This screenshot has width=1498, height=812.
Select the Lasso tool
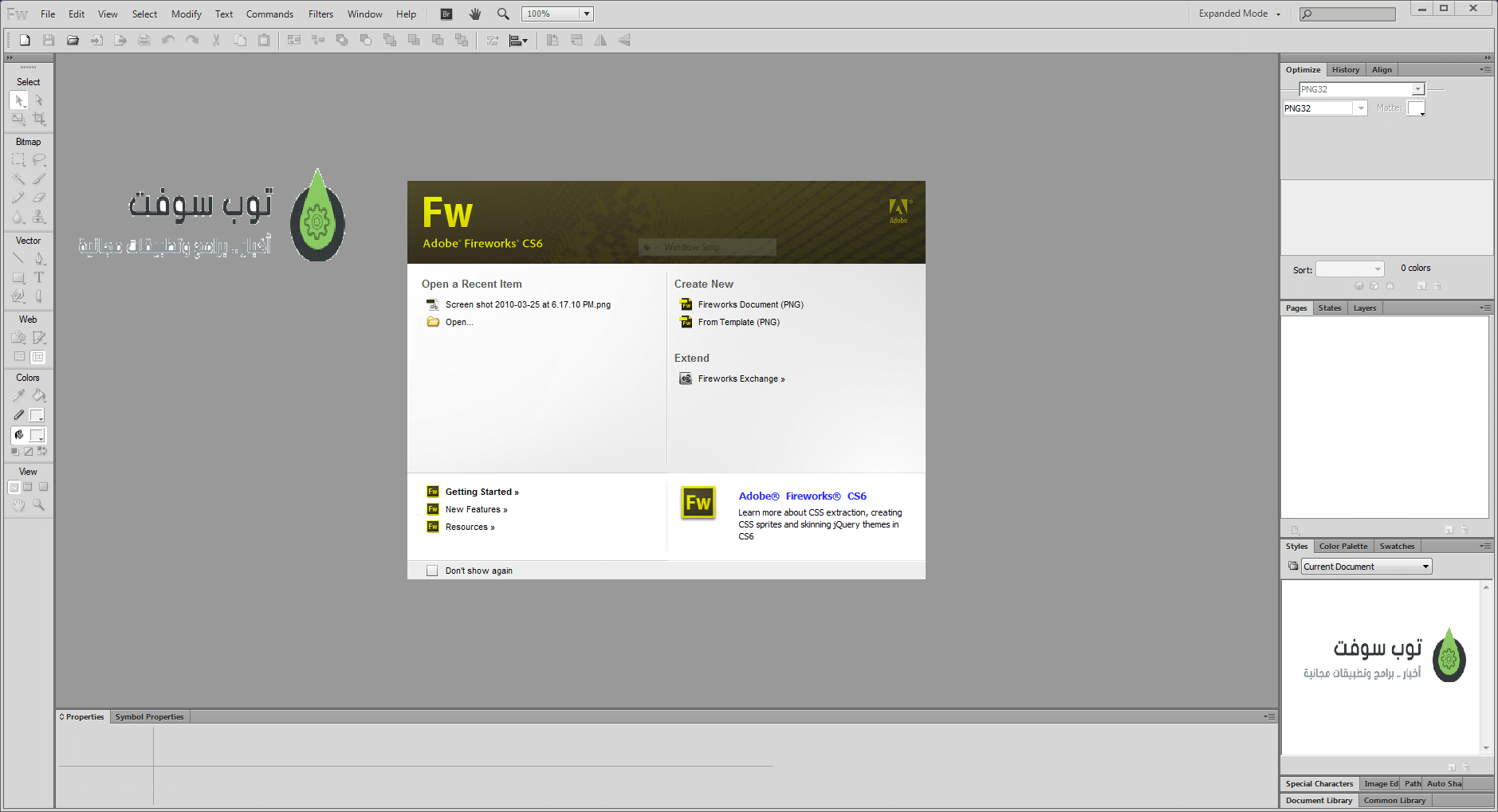pyautogui.click(x=39, y=160)
